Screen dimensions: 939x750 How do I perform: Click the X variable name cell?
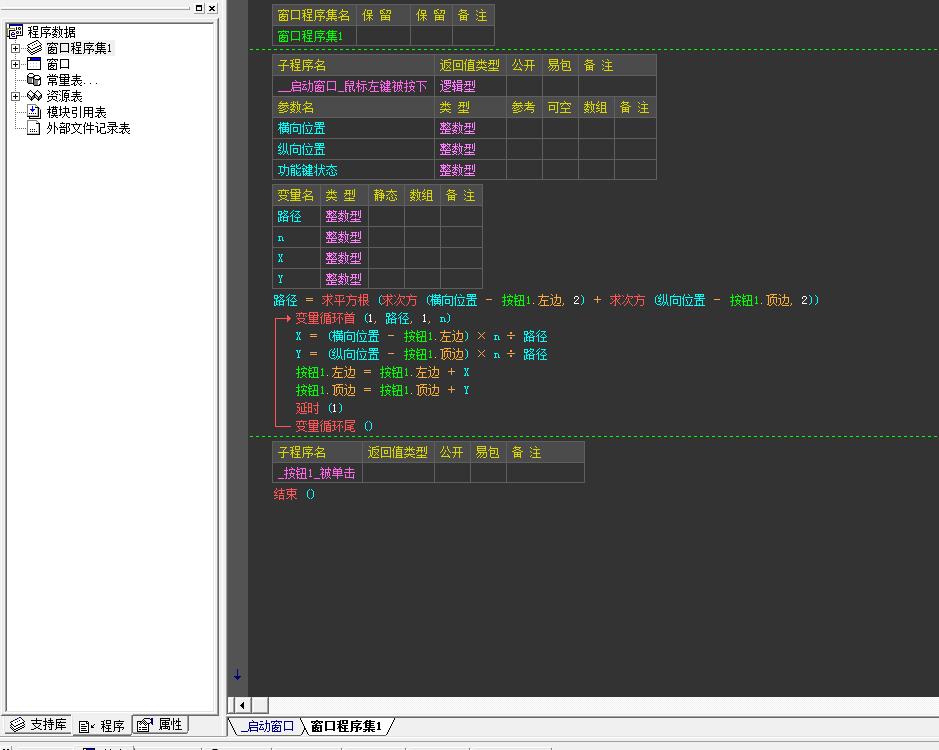coord(296,258)
